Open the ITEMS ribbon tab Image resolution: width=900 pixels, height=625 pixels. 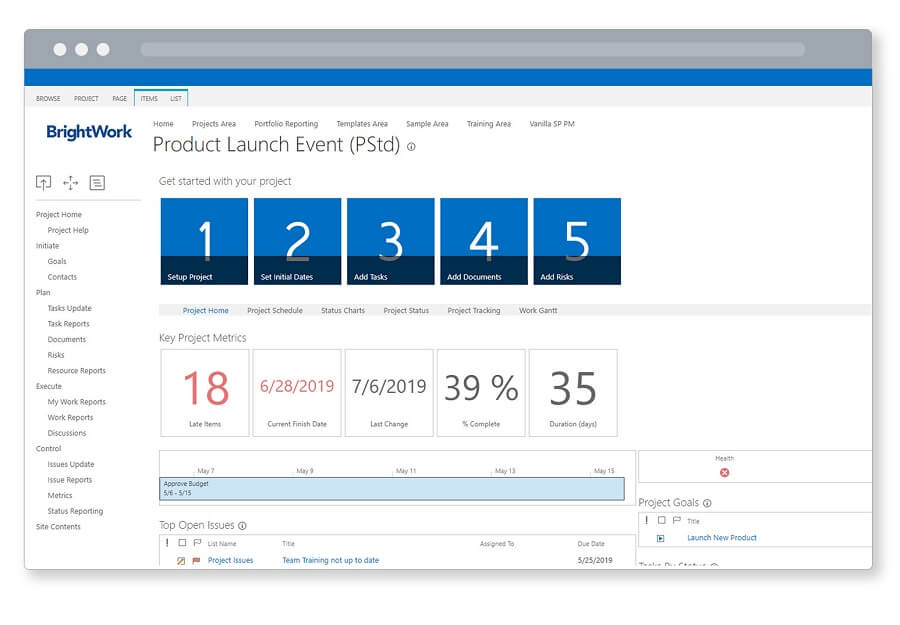click(149, 99)
